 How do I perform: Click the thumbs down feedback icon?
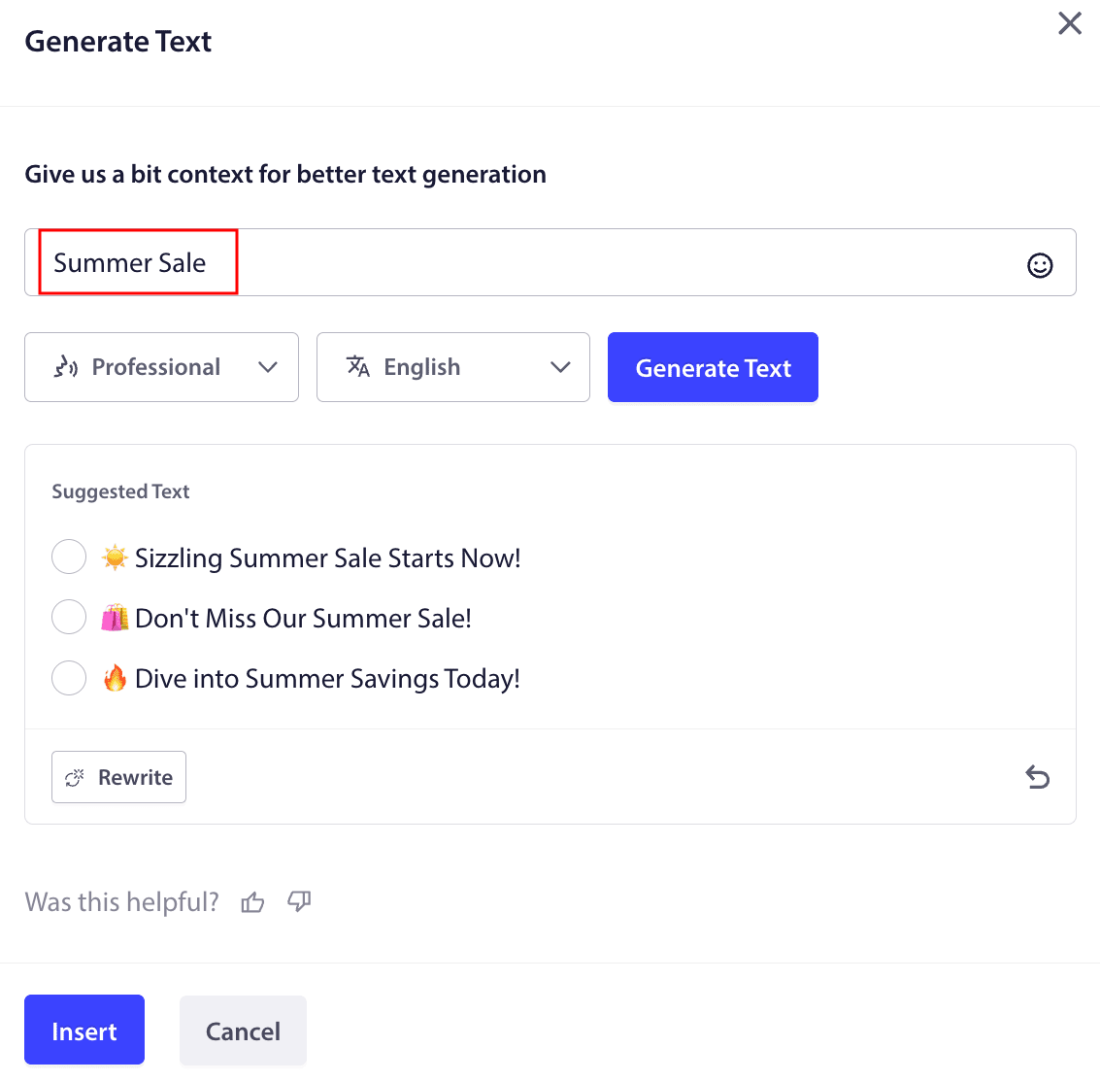(299, 902)
